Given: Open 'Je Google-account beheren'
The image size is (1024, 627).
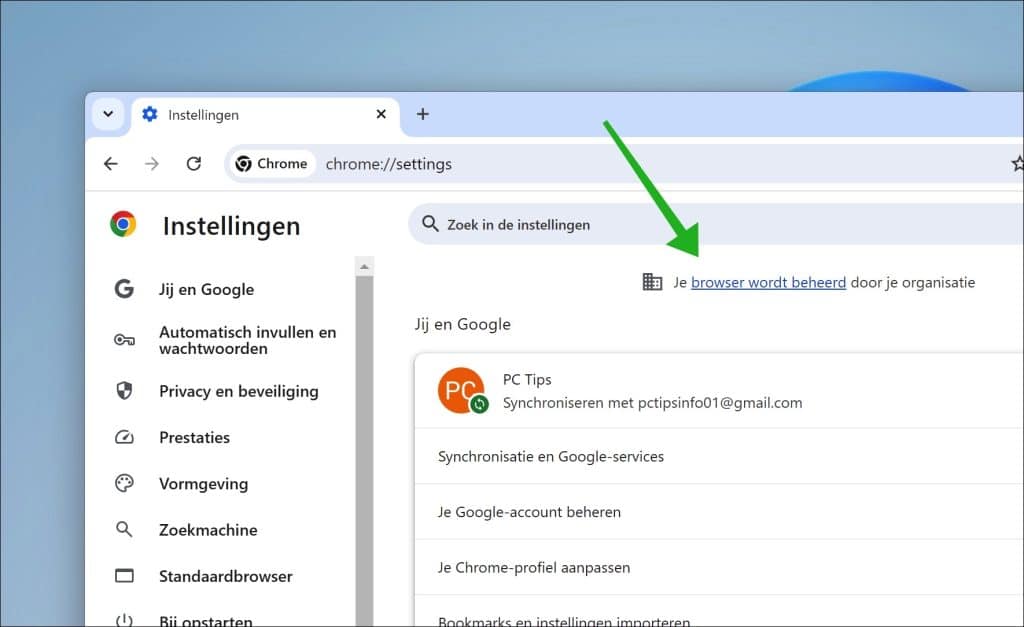Looking at the screenshot, I should tap(719, 512).
